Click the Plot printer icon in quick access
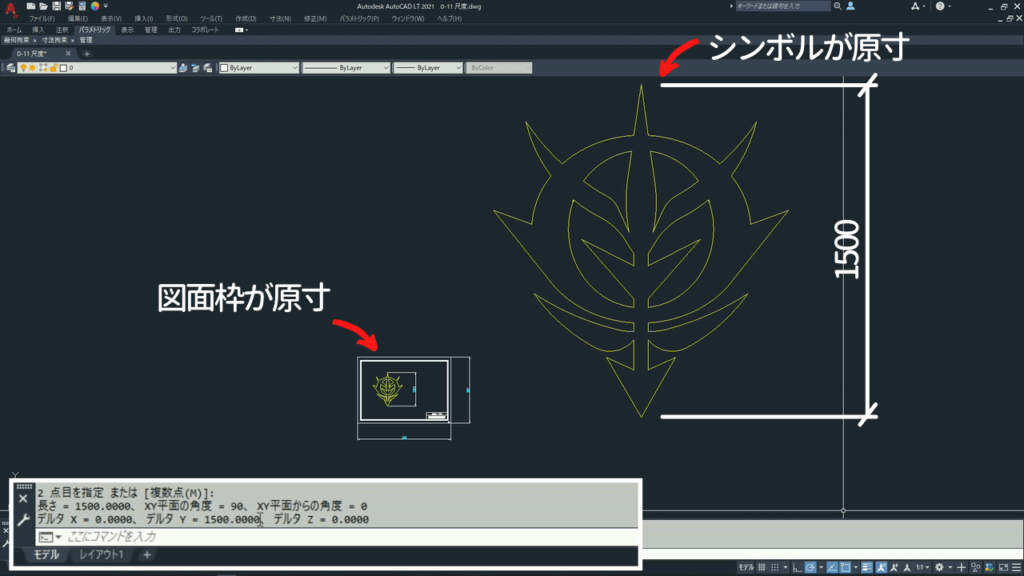Viewport: 1024px width, 576px height. click(x=82, y=6)
